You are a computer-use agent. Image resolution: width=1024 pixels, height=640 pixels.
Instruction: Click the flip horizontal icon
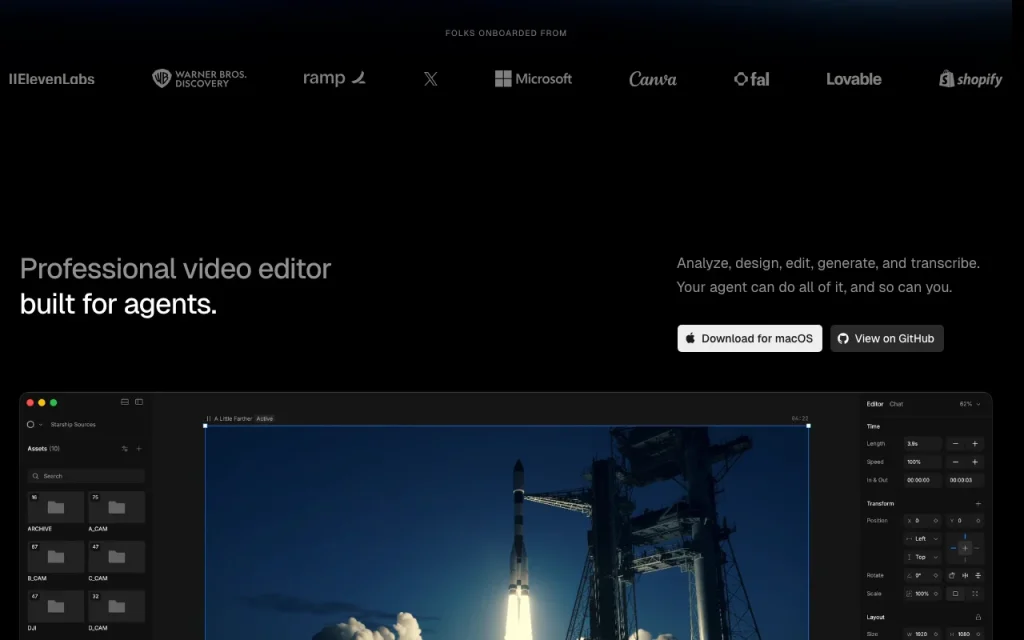(x=965, y=575)
